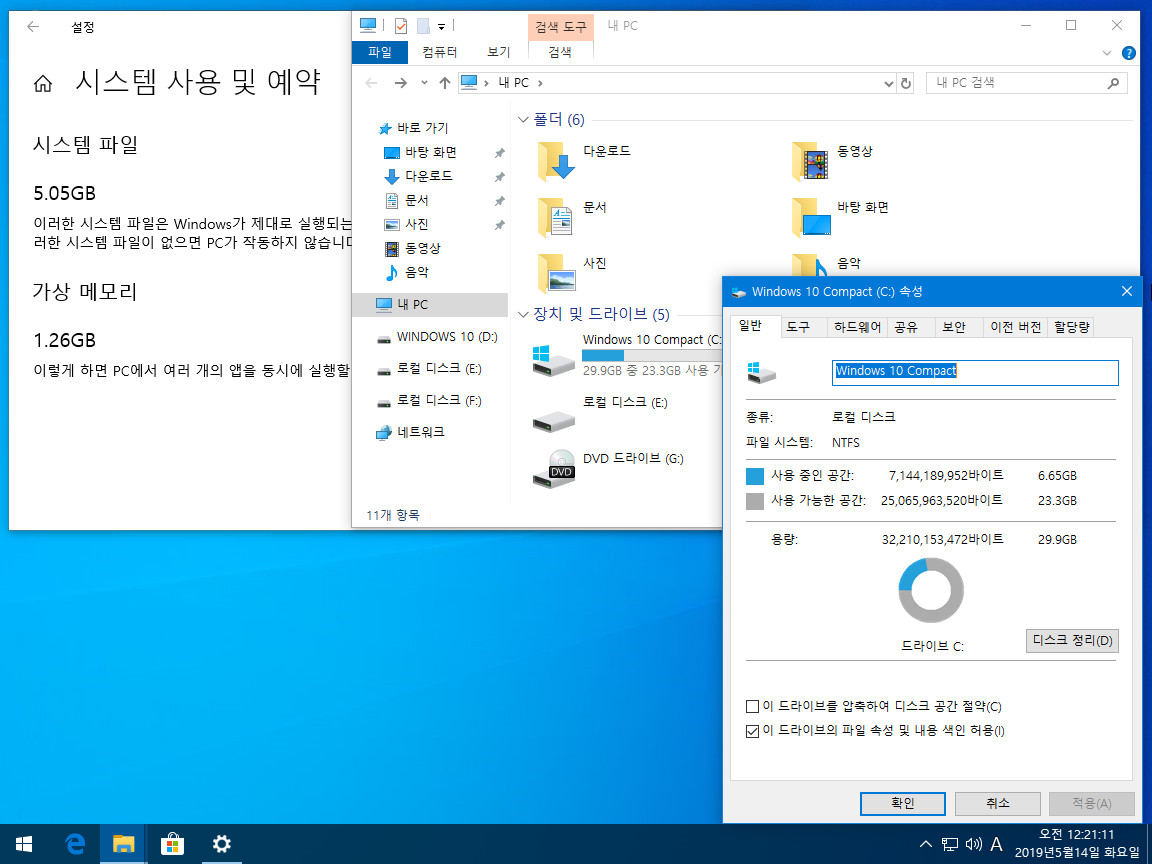Select 바로 가기 in navigation pane

422,128
